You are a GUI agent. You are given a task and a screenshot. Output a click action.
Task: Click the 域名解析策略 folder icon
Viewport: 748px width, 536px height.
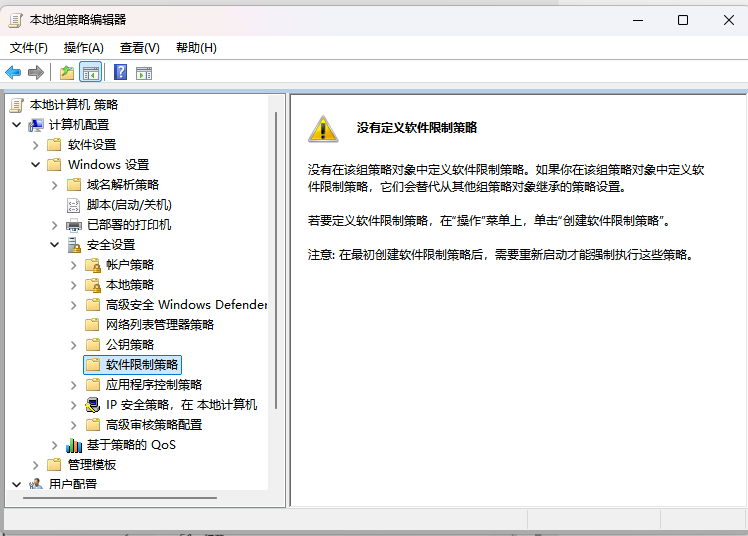(73, 185)
